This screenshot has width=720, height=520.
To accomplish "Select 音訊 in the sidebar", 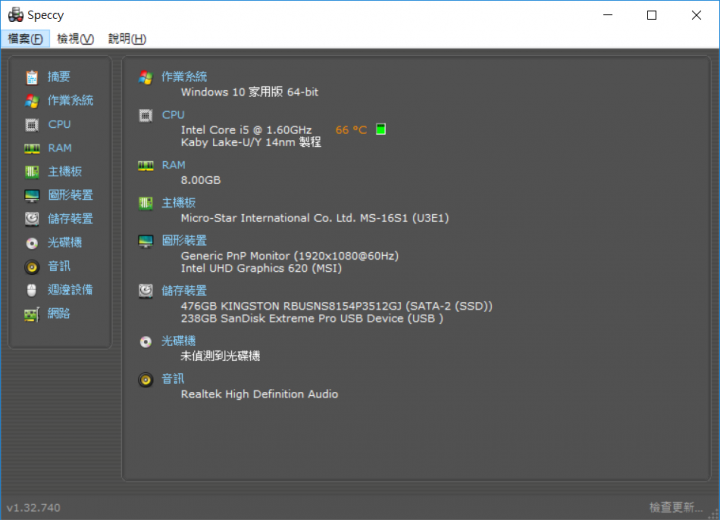I will click(x=59, y=266).
